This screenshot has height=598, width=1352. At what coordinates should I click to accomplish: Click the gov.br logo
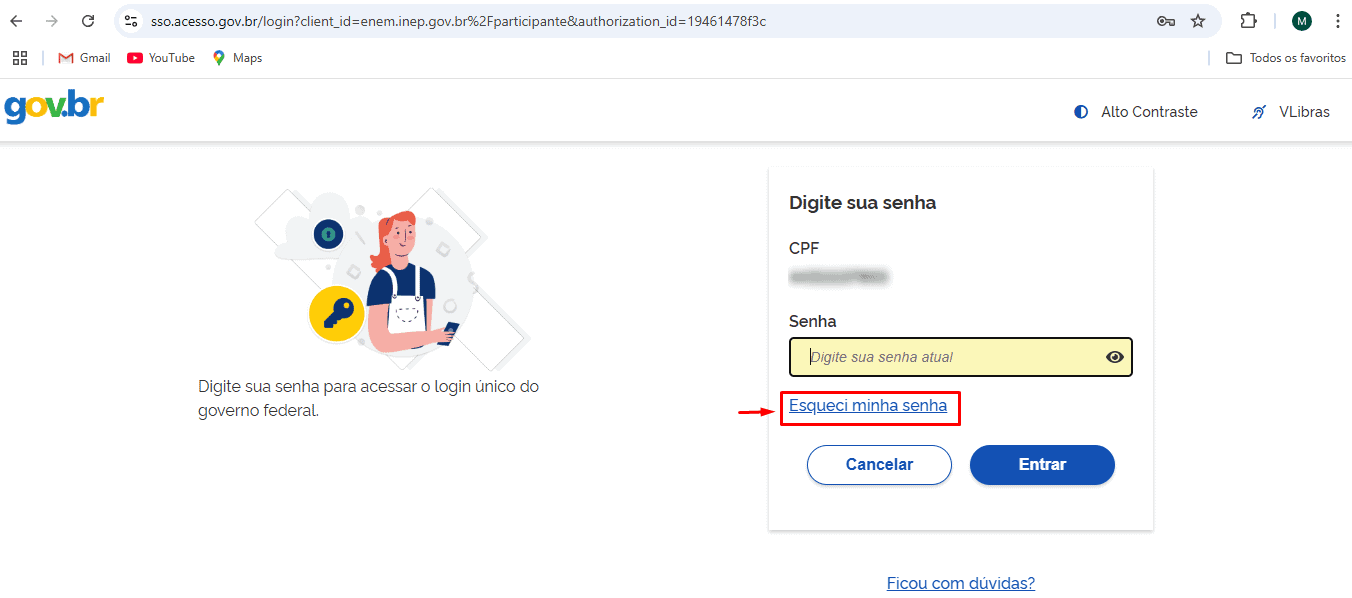pos(54,107)
